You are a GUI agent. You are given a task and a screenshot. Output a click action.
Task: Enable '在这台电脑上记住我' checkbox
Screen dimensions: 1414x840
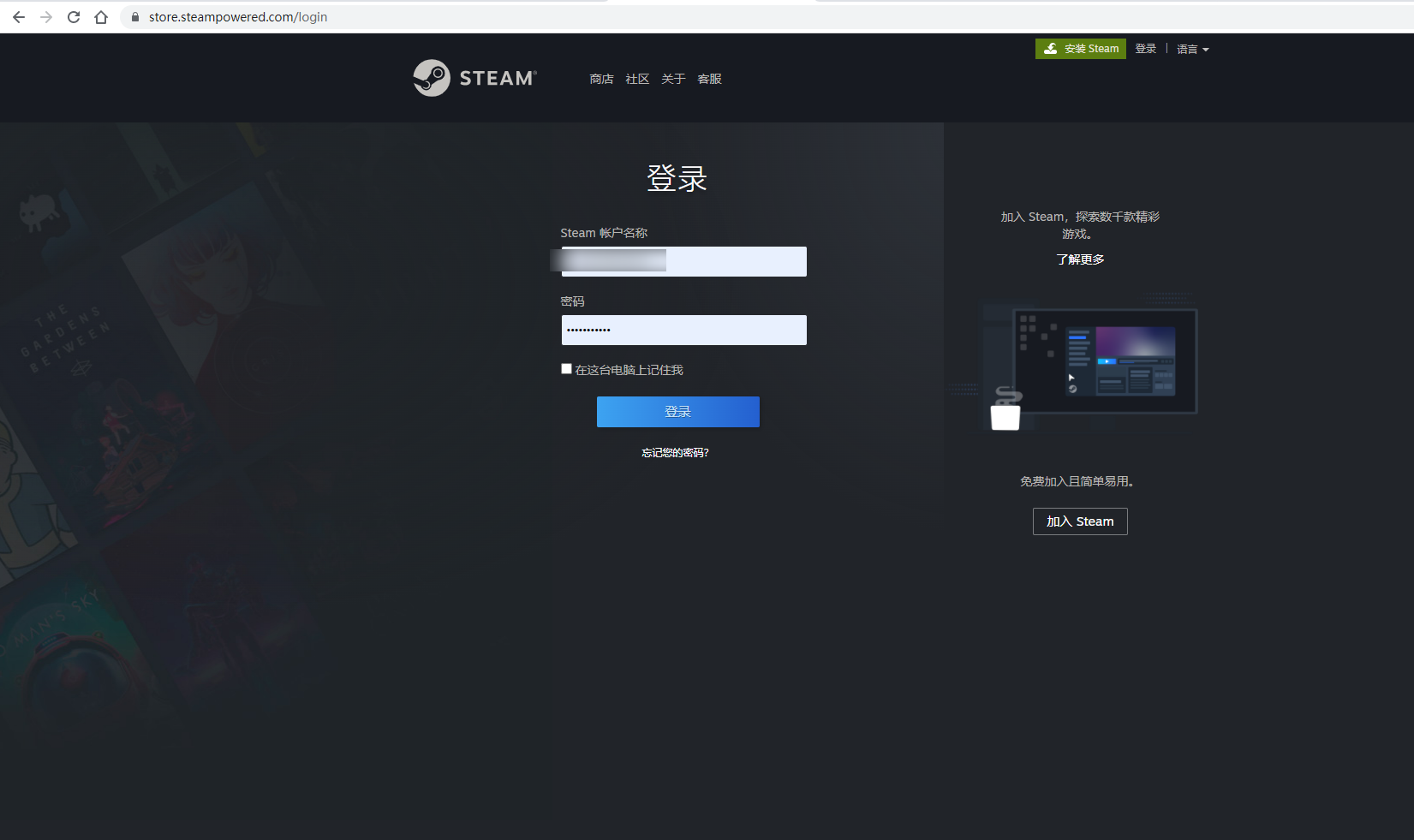(566, 369)
